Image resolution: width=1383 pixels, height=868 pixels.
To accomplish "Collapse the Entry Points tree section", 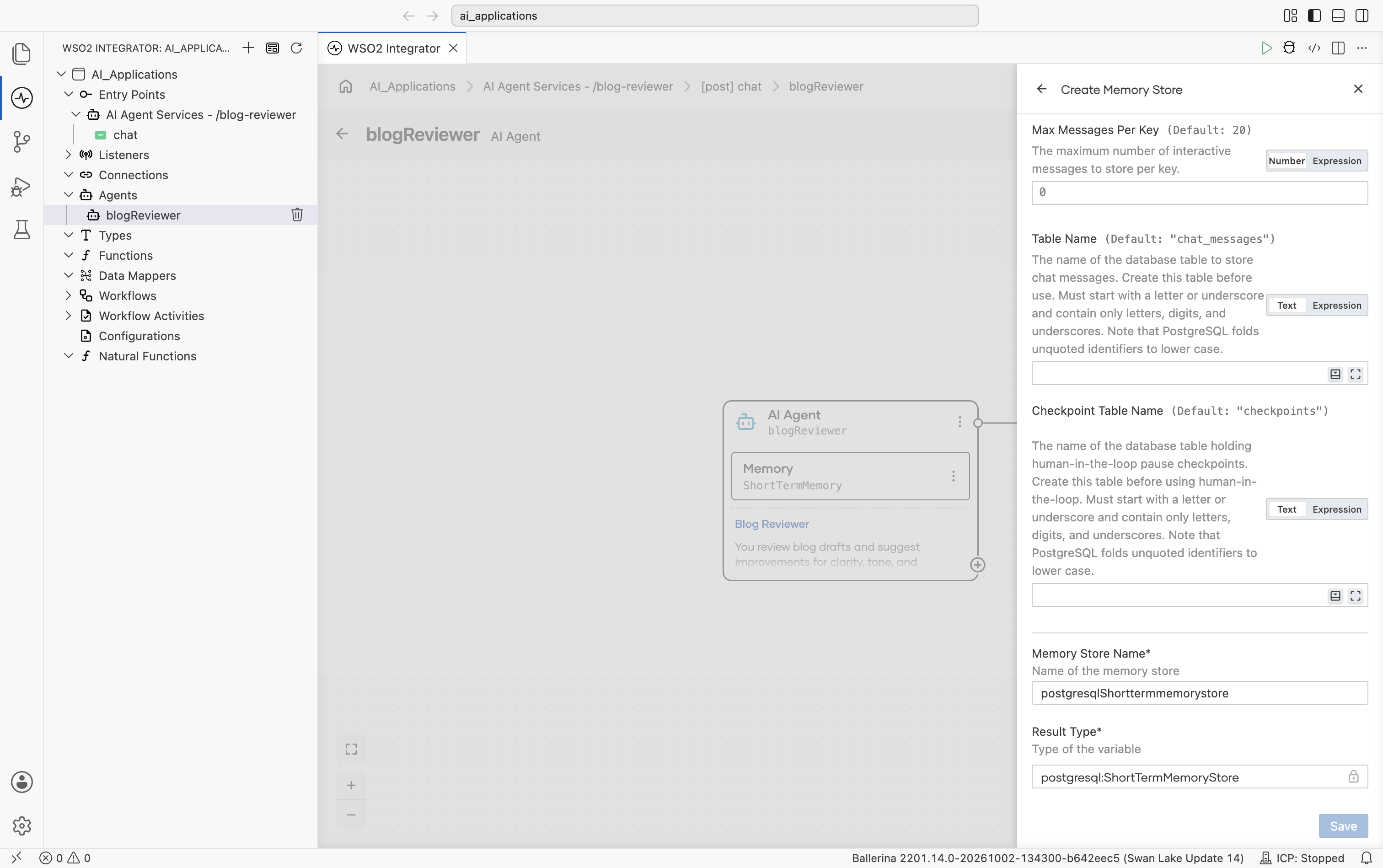I will coord(68,94).
